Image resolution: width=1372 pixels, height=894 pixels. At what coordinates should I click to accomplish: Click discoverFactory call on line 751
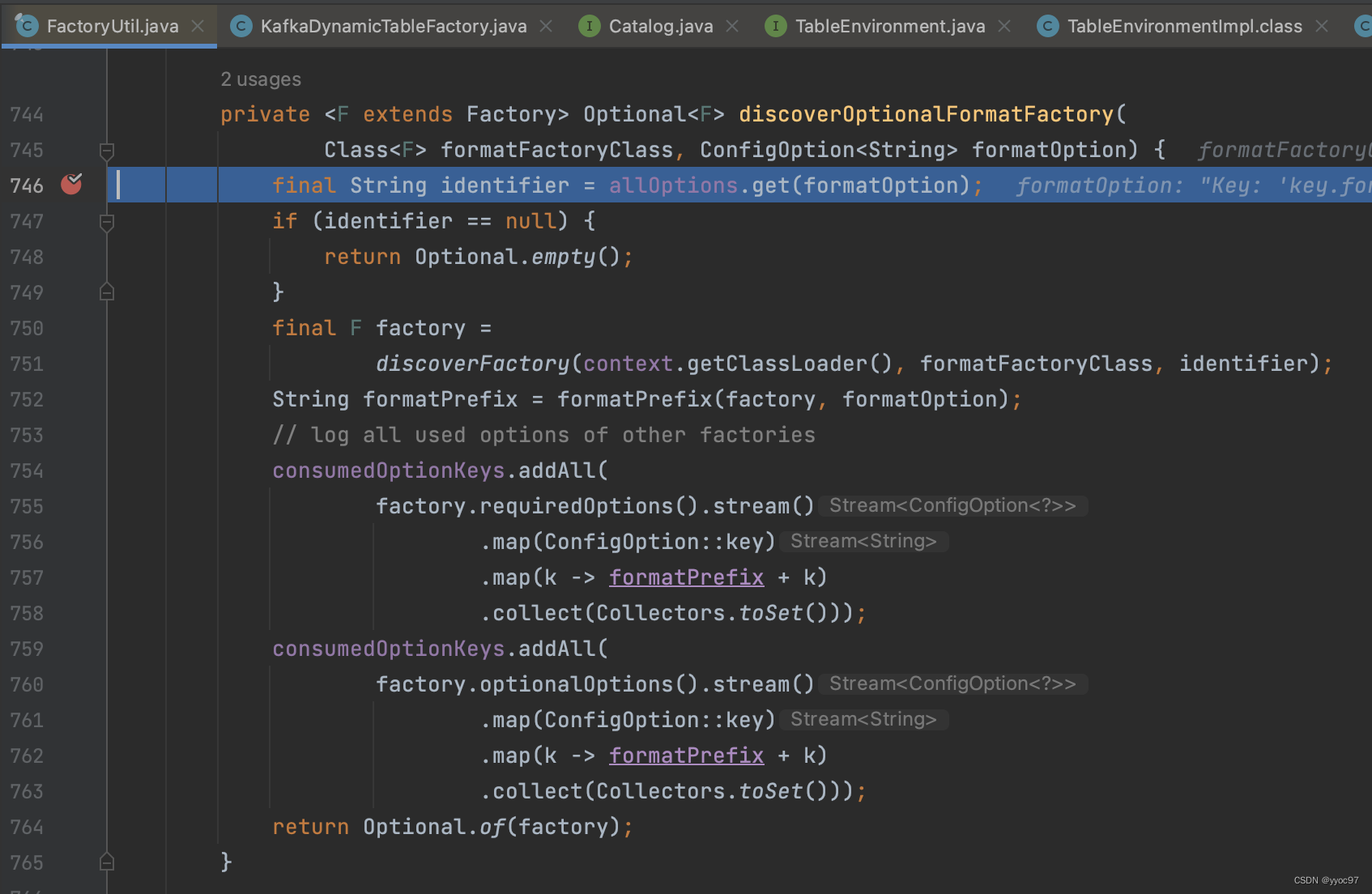coord(473,364)
